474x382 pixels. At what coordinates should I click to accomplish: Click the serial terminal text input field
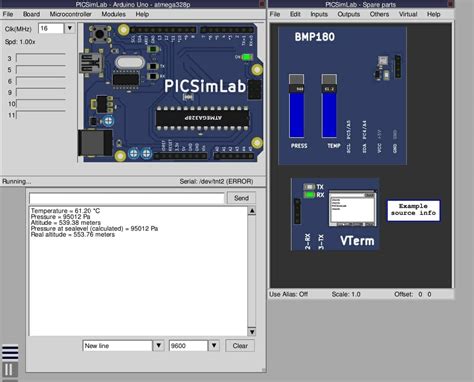click(127, 198)
